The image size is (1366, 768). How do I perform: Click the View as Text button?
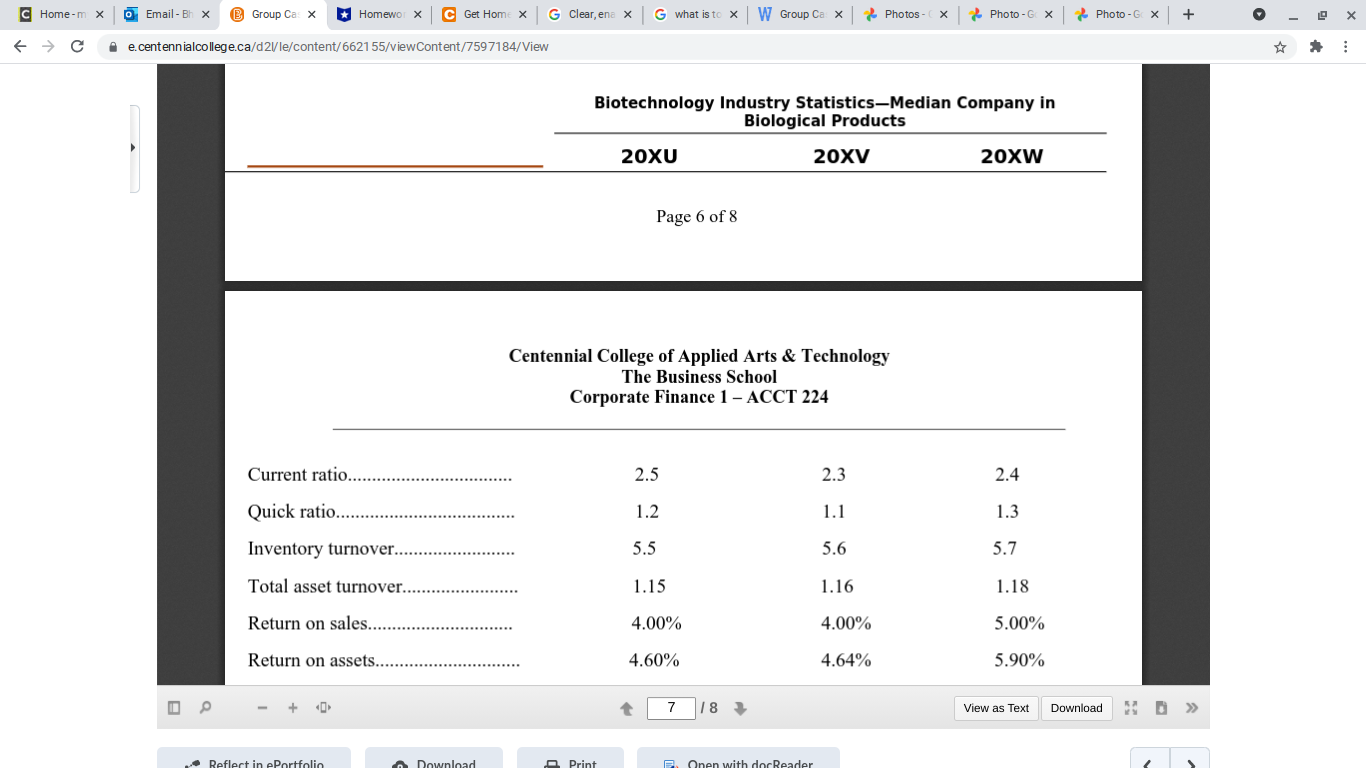pos(996,708)
